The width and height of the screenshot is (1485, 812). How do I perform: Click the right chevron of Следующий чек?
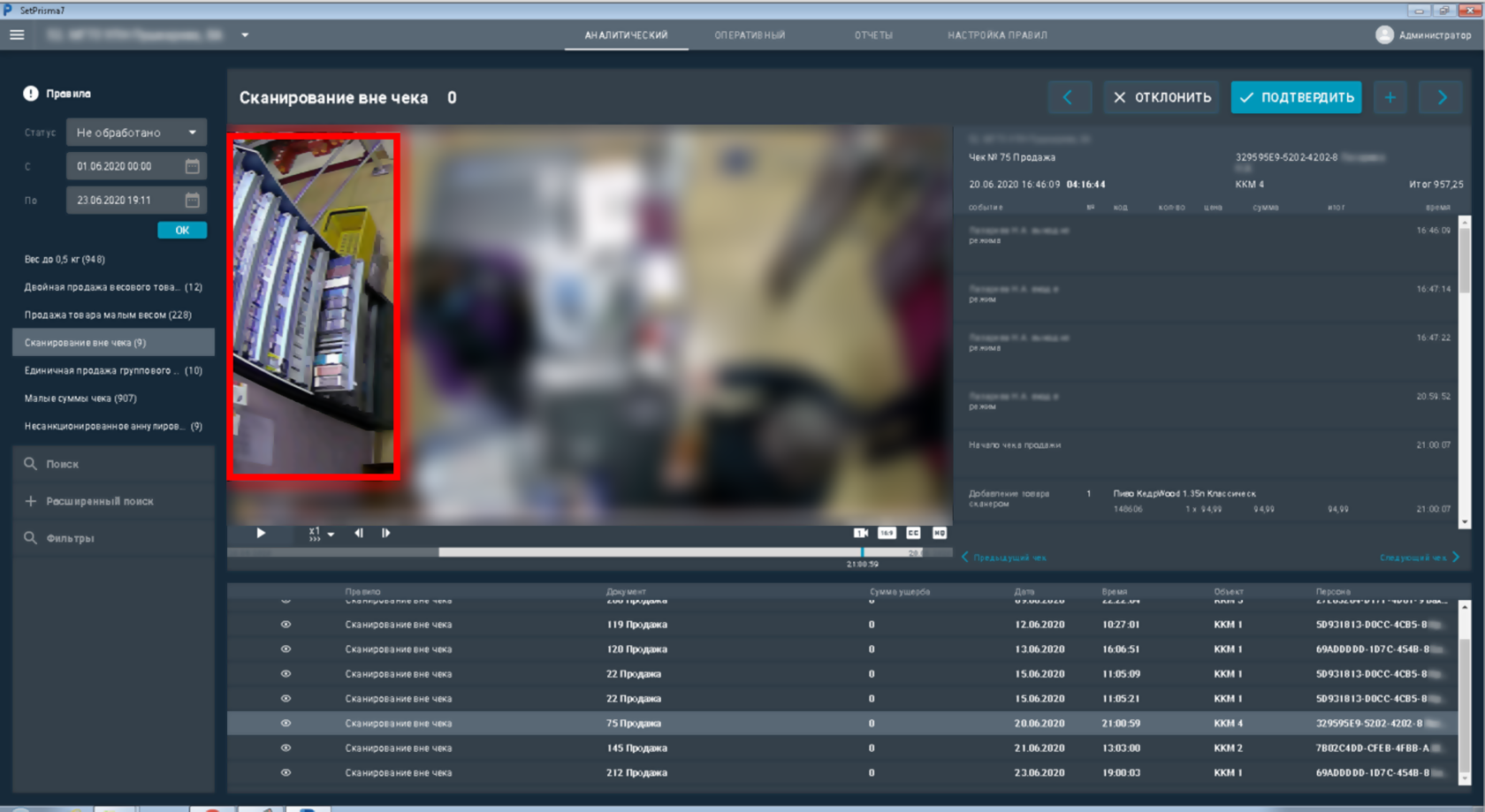coord(1456,557)
